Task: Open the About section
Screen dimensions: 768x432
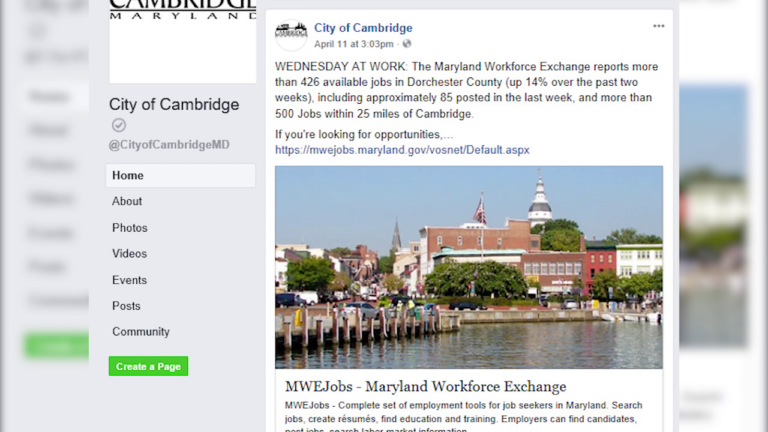Action: (127, 201)
